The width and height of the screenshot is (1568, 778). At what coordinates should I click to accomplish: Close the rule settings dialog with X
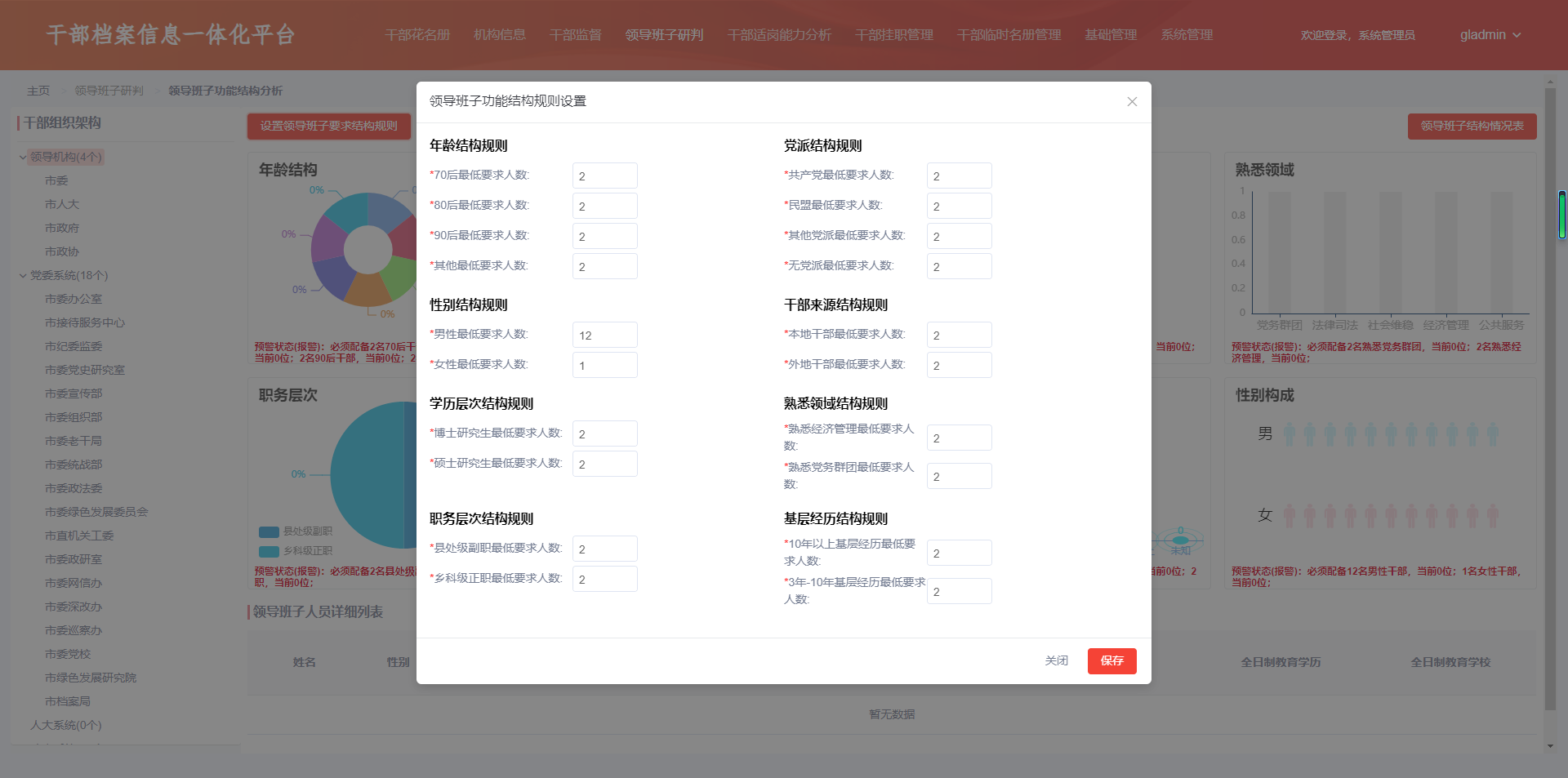[1132, 102]
